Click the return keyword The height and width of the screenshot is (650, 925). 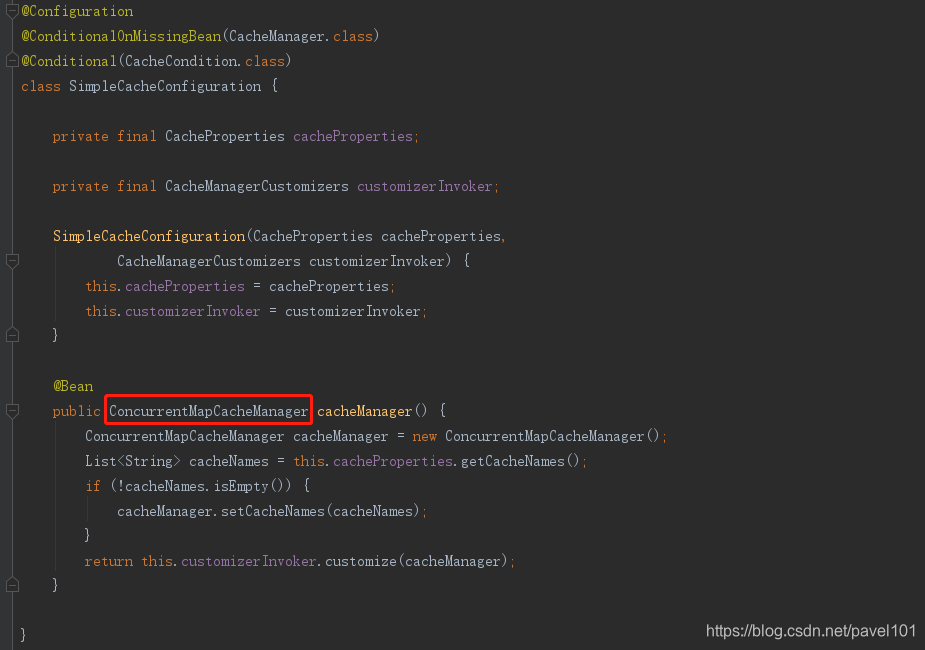pos(109,561)
